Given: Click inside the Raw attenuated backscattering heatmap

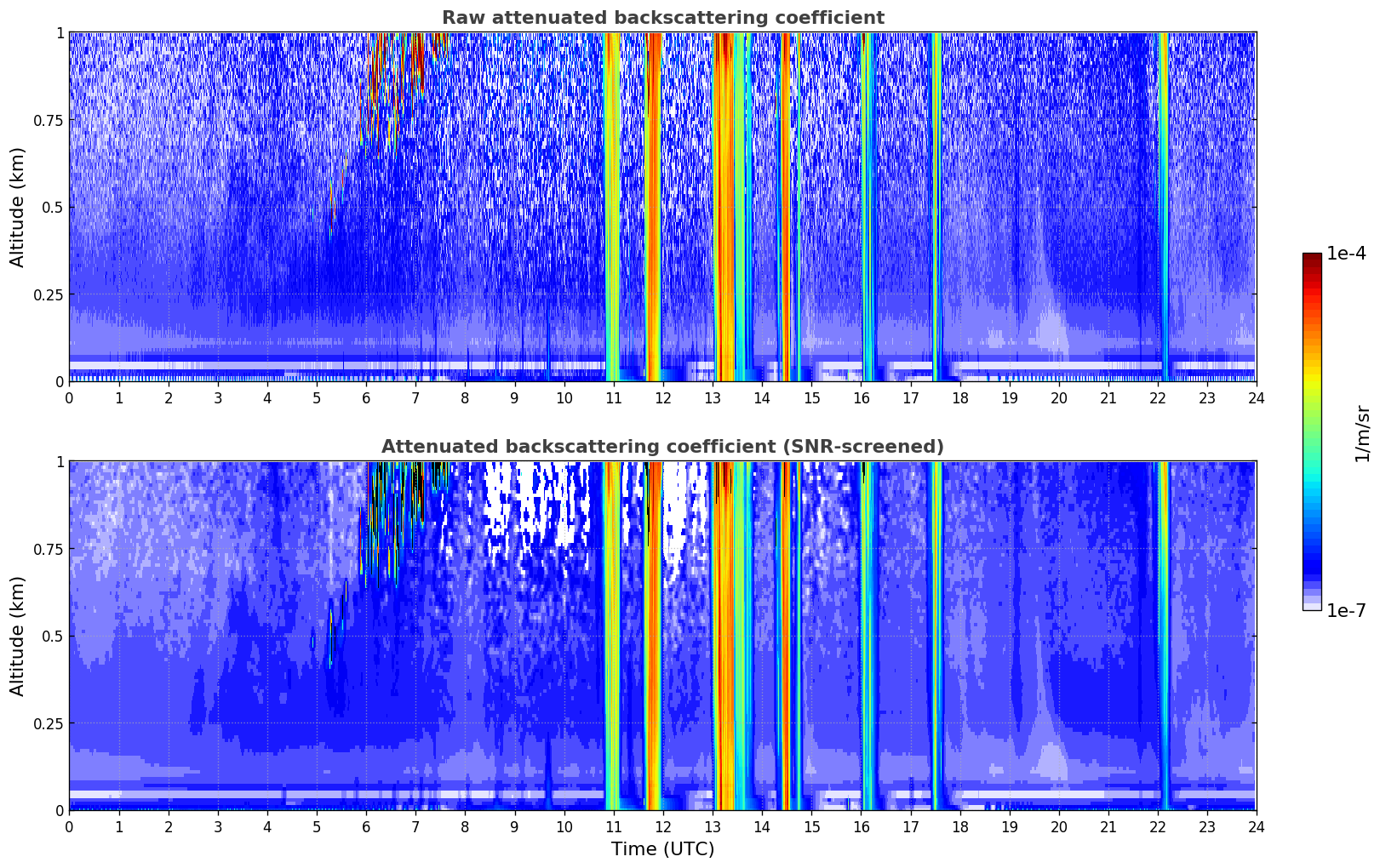Looking at the screenshot, I should (662, 207).
